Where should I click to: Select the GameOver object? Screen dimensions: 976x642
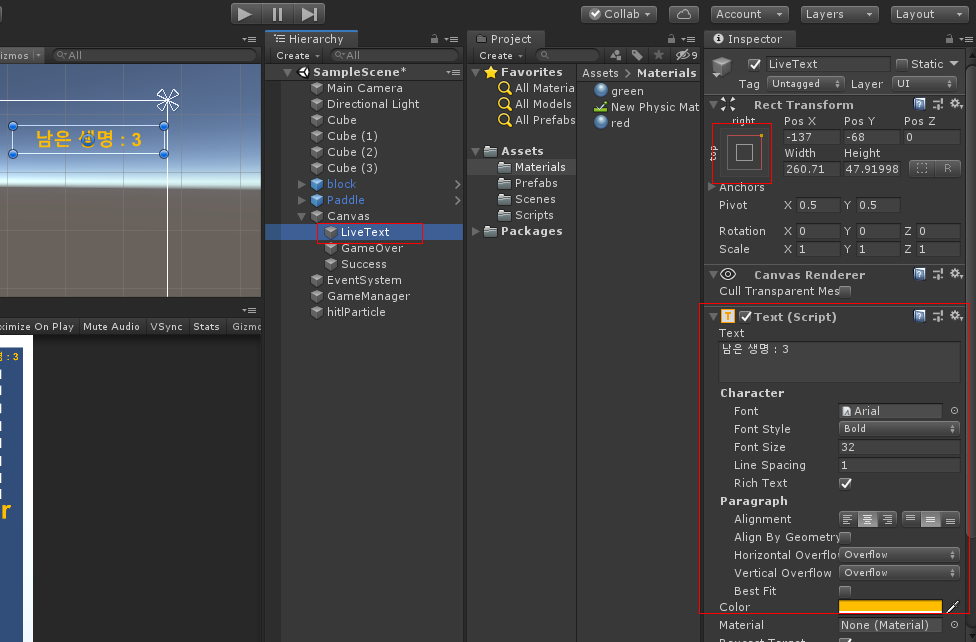click(x=372, y=248)
